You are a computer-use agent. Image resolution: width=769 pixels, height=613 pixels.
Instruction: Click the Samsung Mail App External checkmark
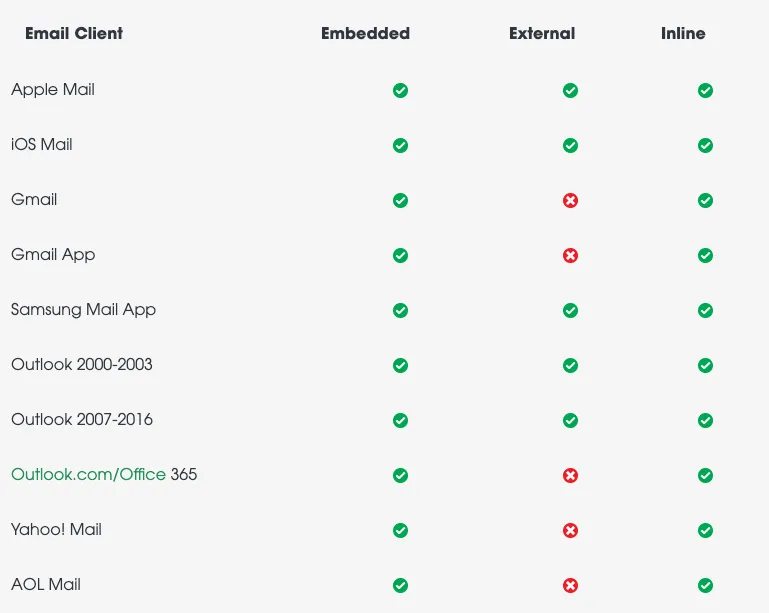point(570,311)
